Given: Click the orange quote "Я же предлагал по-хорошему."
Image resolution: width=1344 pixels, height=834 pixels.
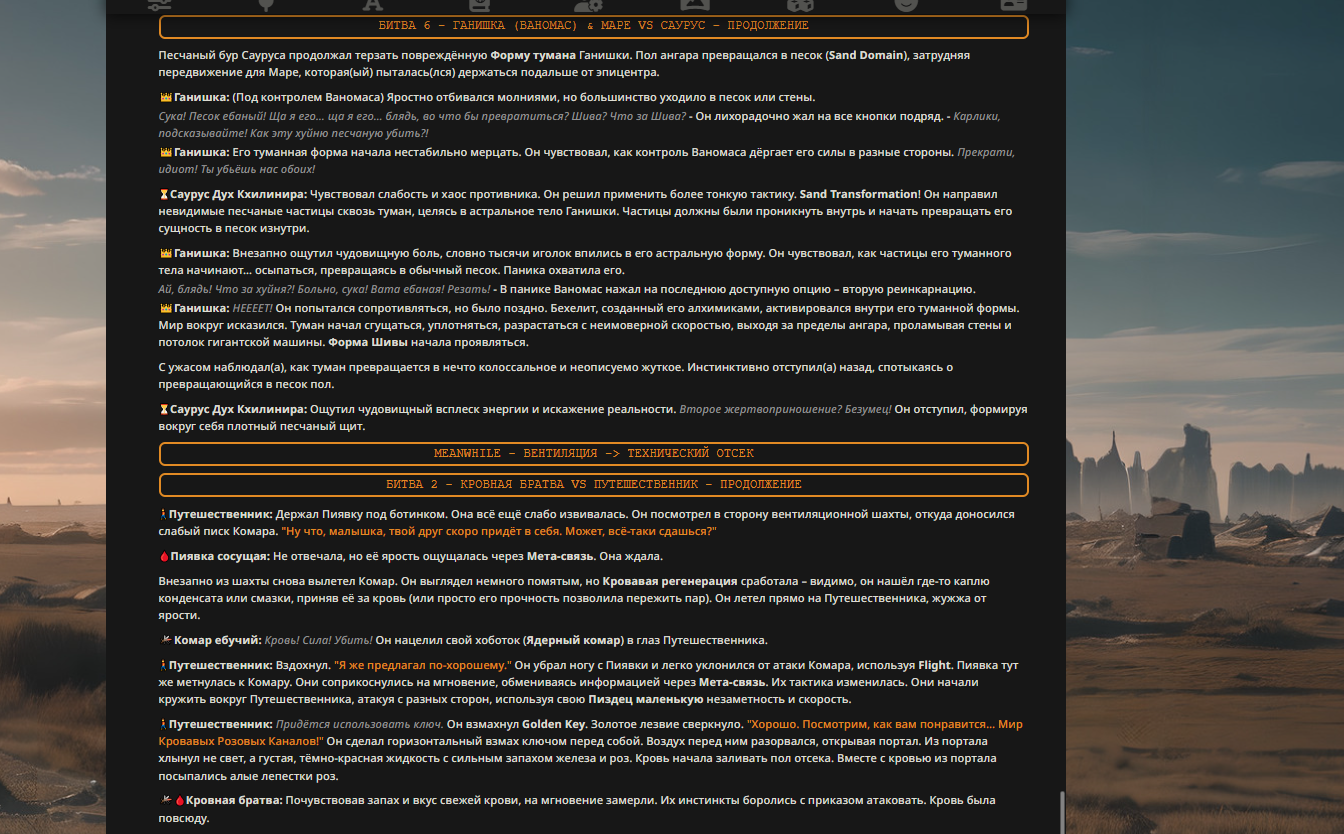Looking at the screenshot, I should 422,665.
